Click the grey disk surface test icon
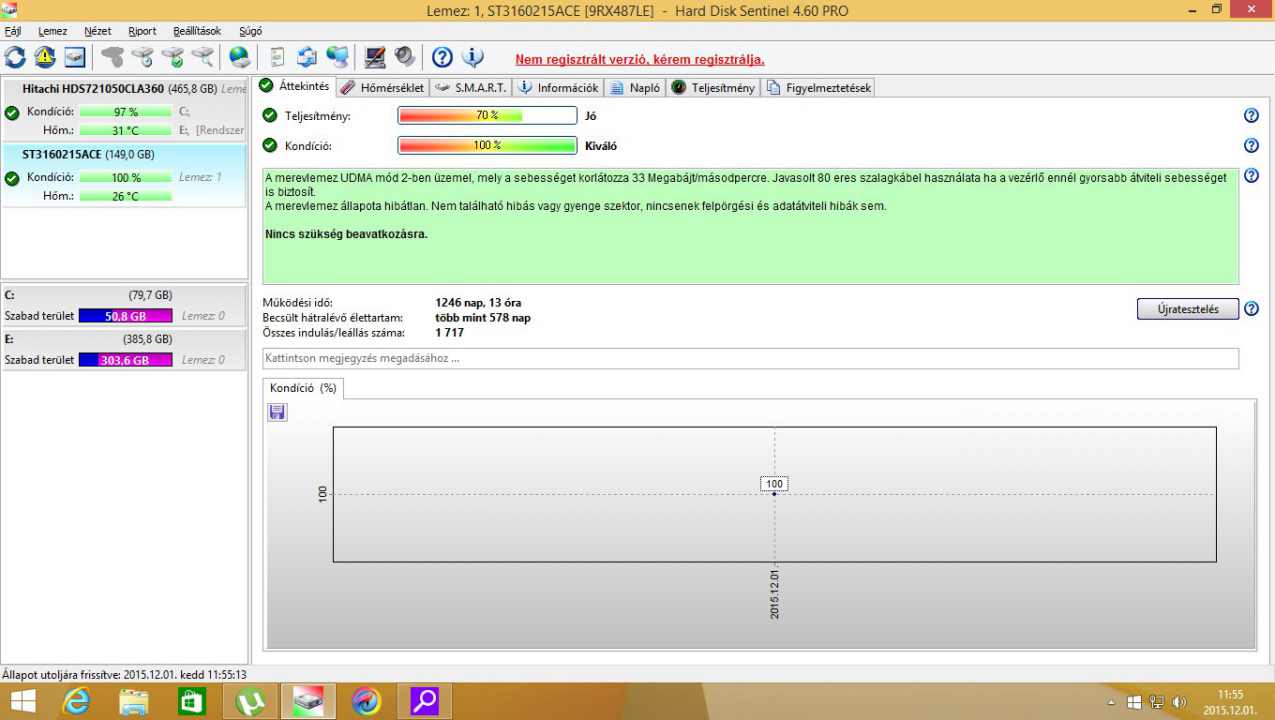Screen dimensions: 1275x720 pos(113,57)
